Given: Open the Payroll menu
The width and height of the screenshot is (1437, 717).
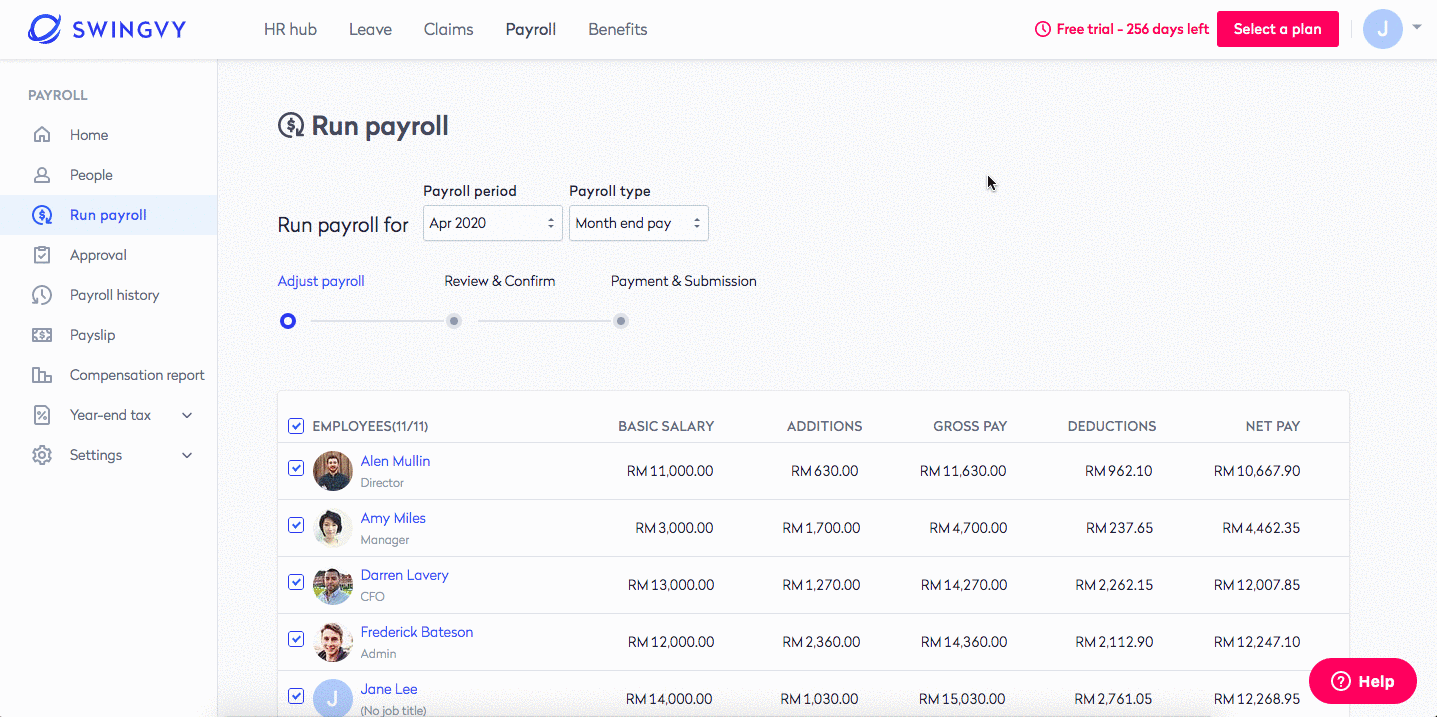Looking at the screenshot, I should coord(531,29).
